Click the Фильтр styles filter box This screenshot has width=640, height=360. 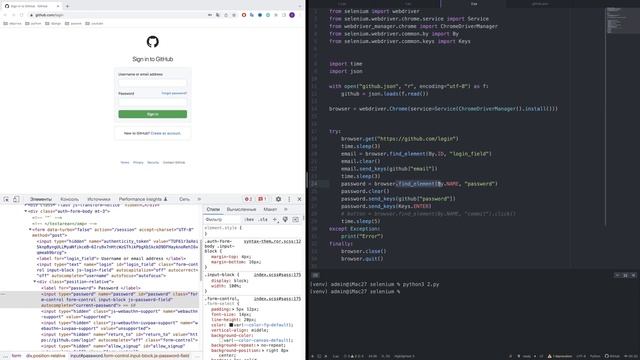tap(223, 220)
